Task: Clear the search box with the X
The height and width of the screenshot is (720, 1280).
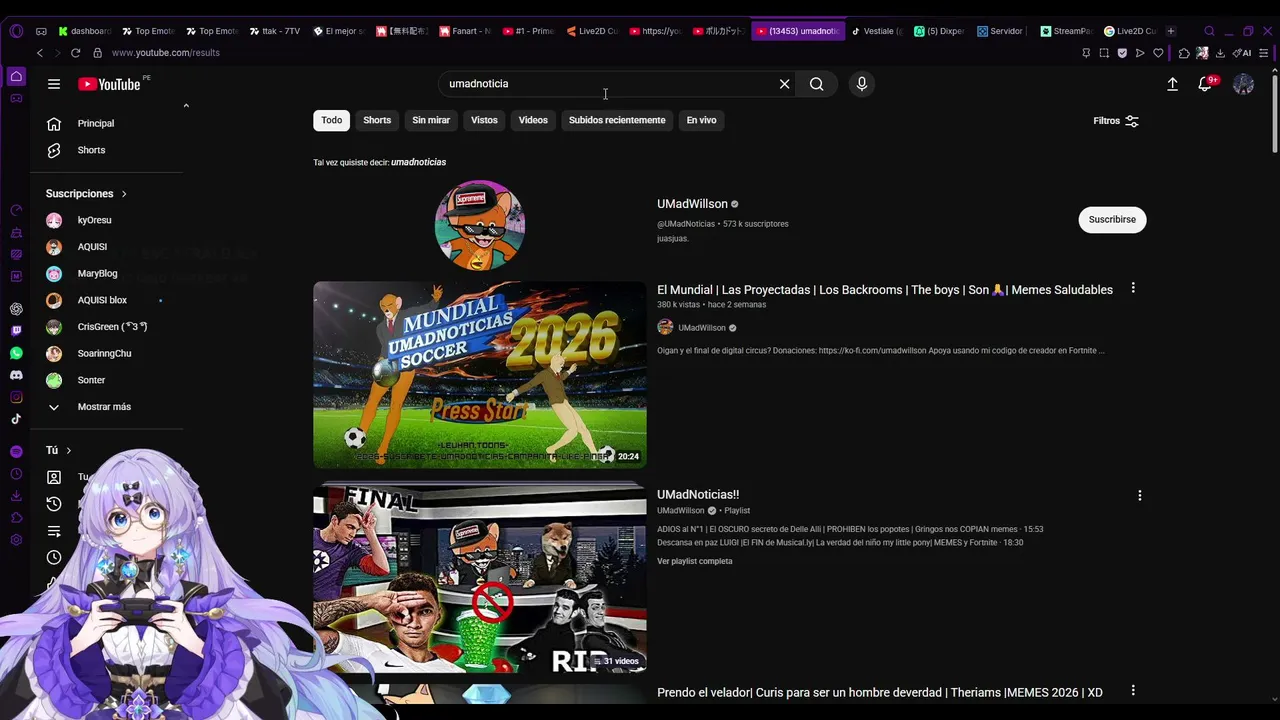Action: click(785, 84)
